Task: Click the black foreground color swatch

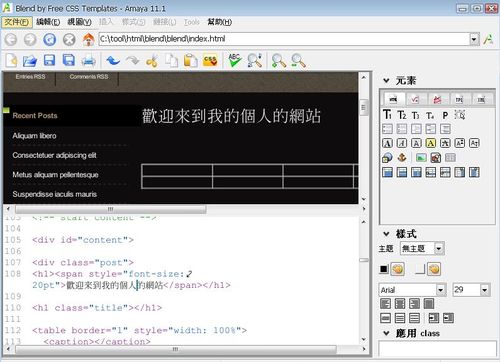Action: pyautogui.click(x=384, y=269)
